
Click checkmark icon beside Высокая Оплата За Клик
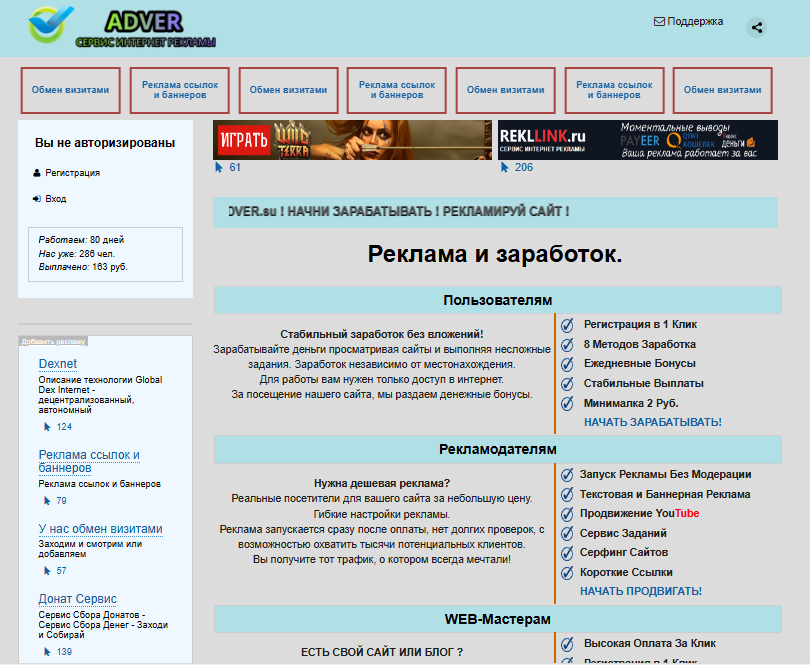567,644
